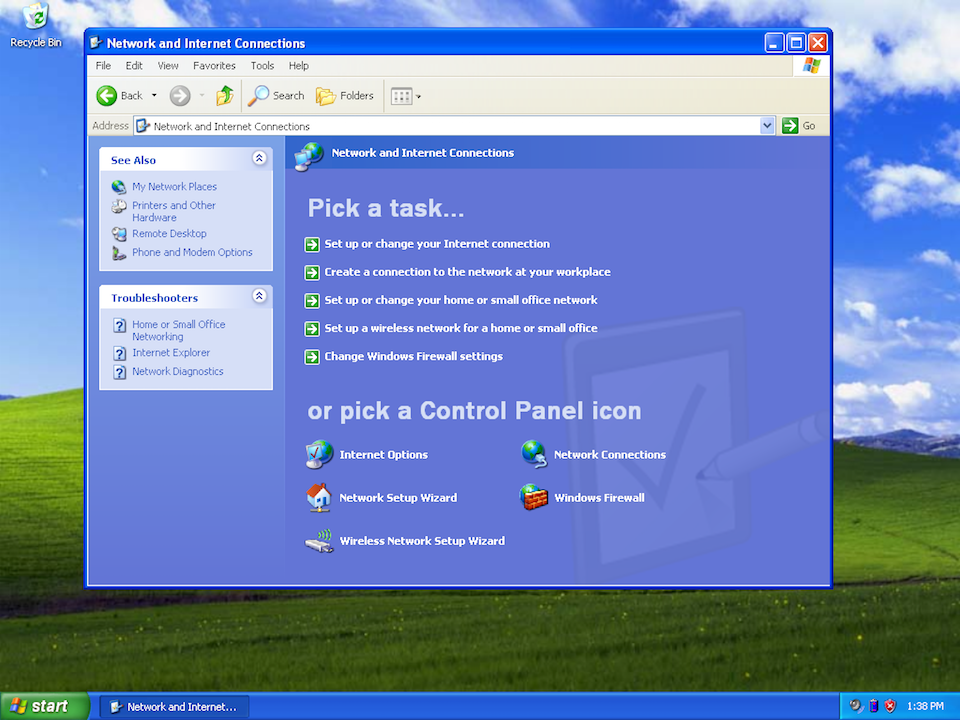Click the green Go arrow button
960x720 pixels.
click(790, 126)
